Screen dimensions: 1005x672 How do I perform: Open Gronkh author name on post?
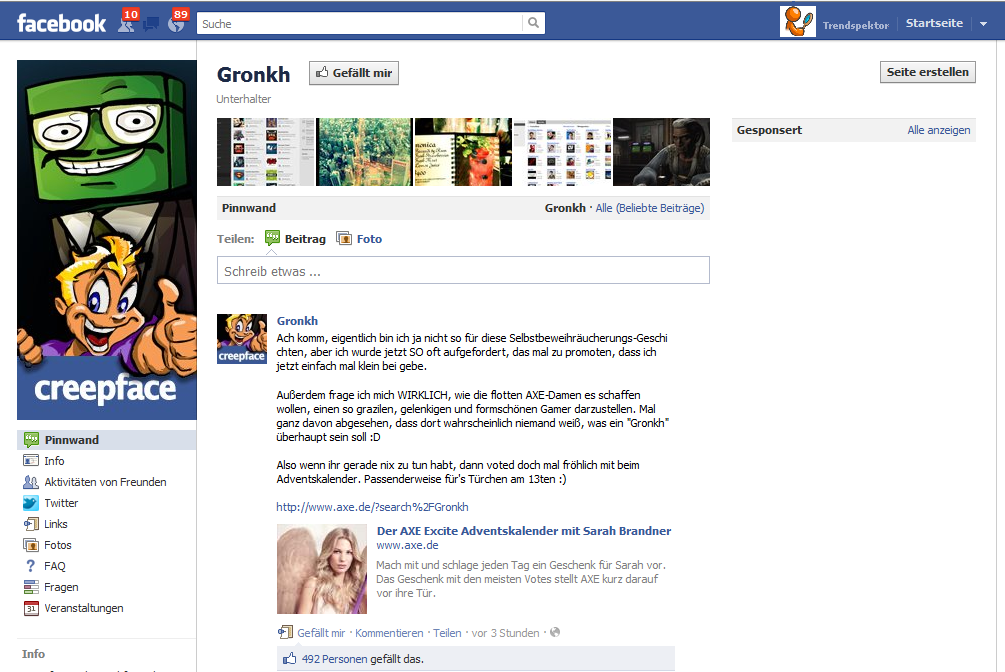(297, 321)
